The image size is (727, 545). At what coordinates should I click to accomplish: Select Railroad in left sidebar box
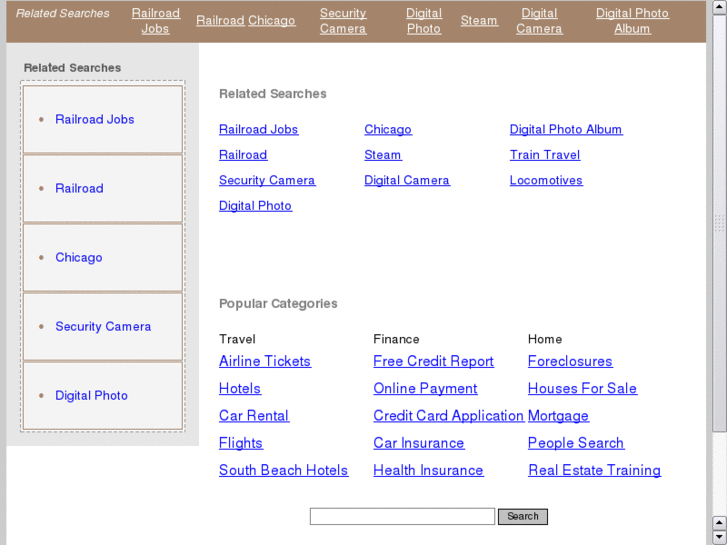click(x=79, y=188)
